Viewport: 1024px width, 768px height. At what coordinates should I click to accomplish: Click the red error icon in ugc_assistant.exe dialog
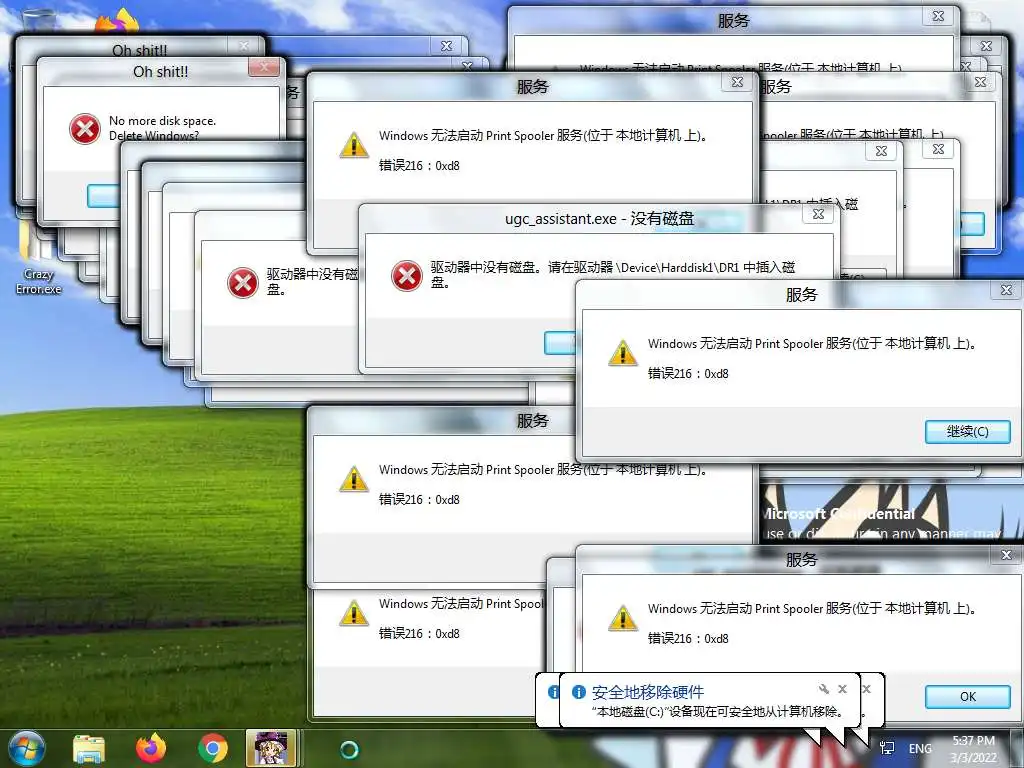[407, 275]
